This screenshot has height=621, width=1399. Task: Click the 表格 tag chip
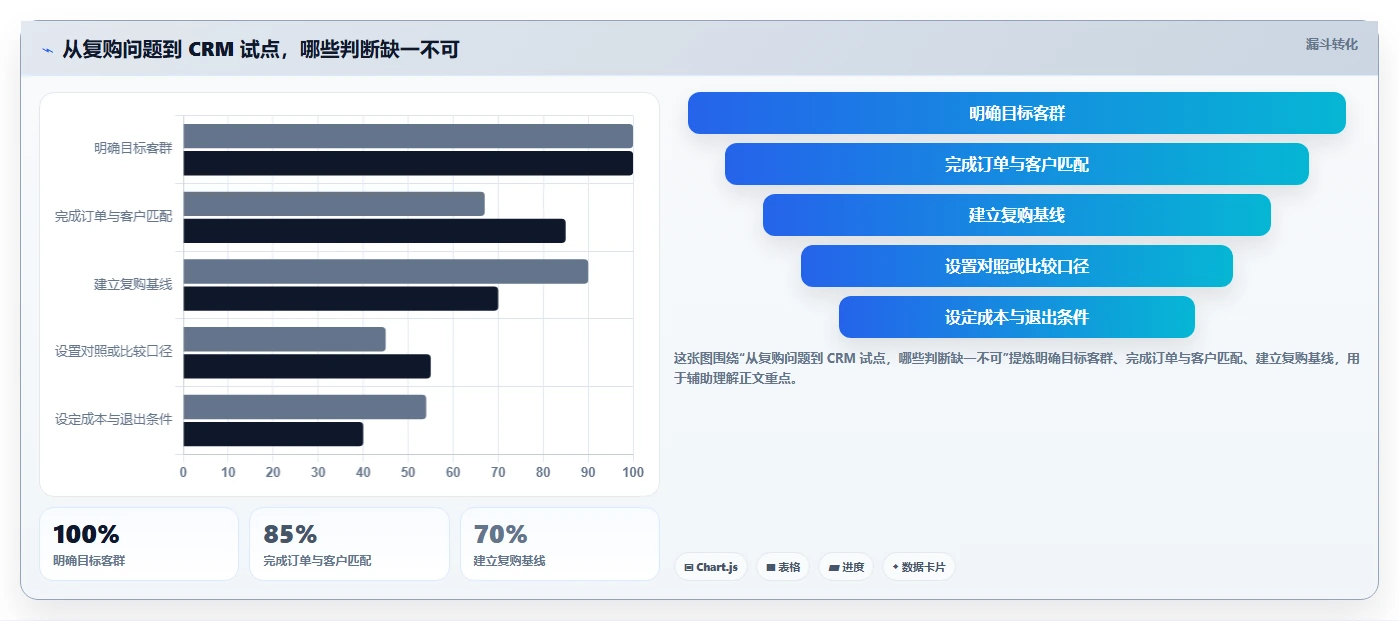pyautogui.click(x=783, y=567)
